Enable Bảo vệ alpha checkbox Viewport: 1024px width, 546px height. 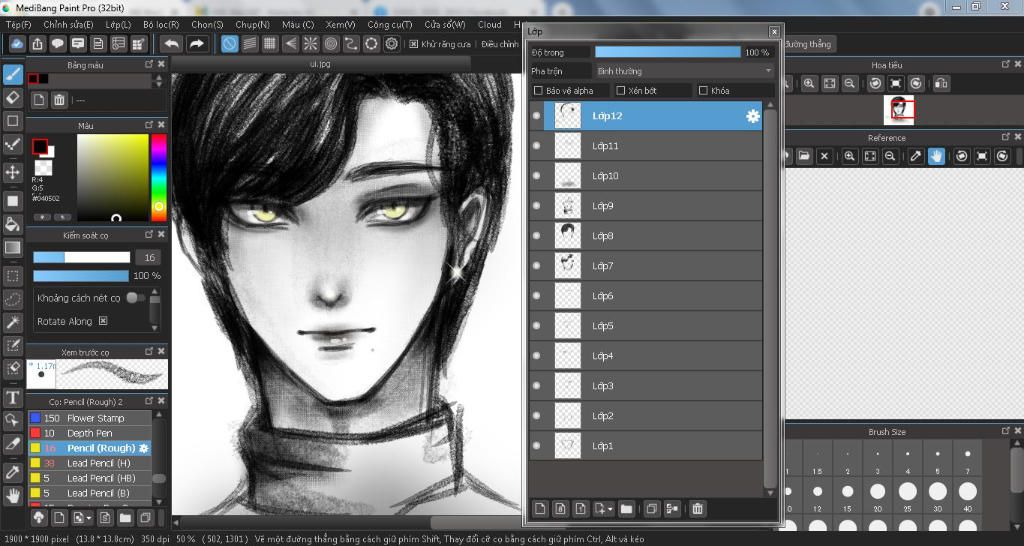pos(539,91)
